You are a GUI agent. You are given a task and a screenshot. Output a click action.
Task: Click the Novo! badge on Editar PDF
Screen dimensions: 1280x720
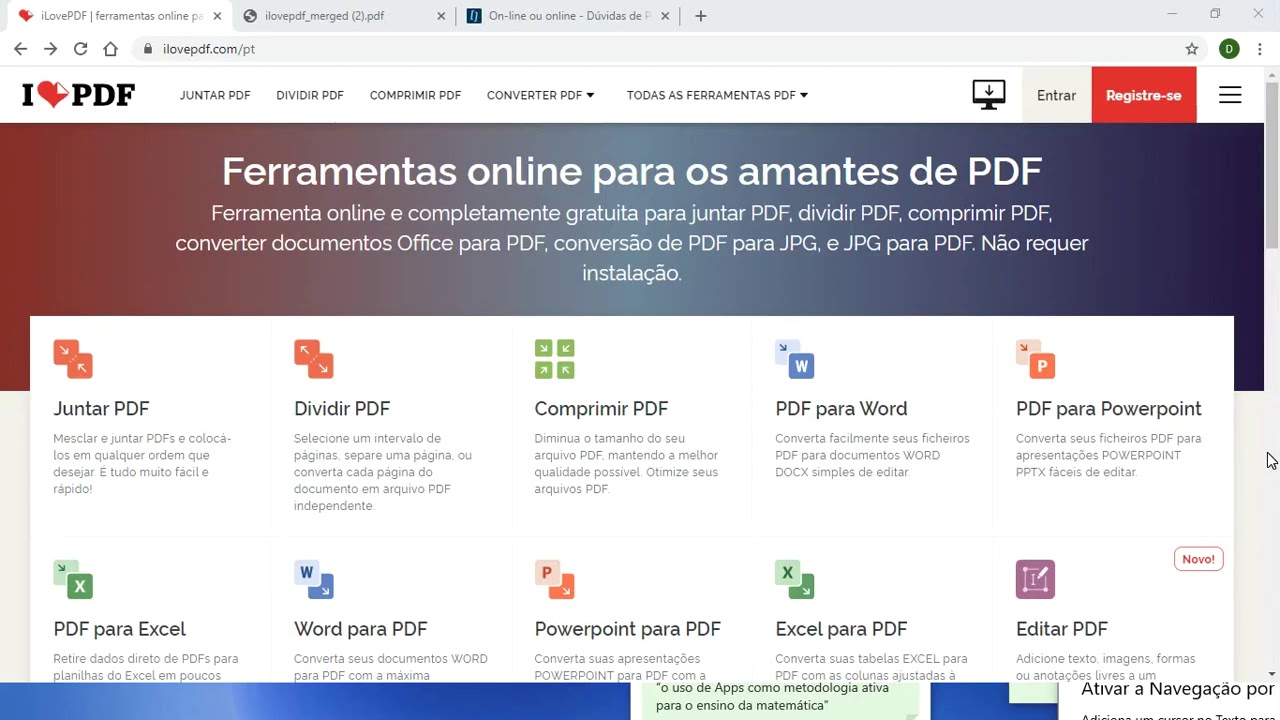click(1198, 559)
